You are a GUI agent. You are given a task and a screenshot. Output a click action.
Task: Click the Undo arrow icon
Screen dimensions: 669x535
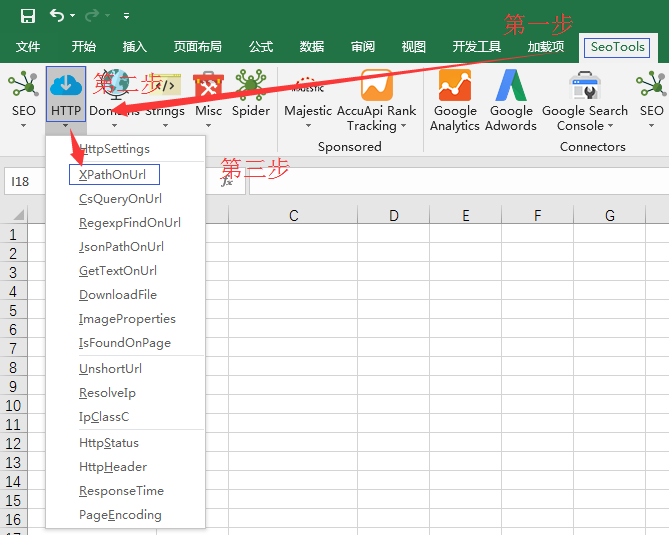(x=57, y=16)
